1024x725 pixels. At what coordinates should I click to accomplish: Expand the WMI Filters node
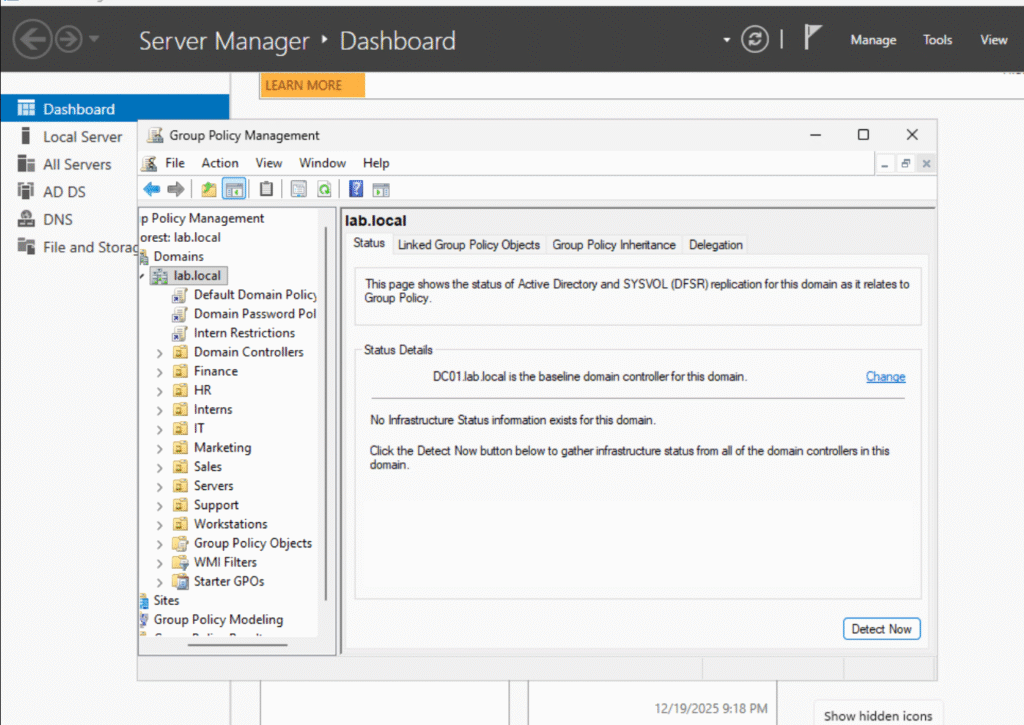pos(159,563)
